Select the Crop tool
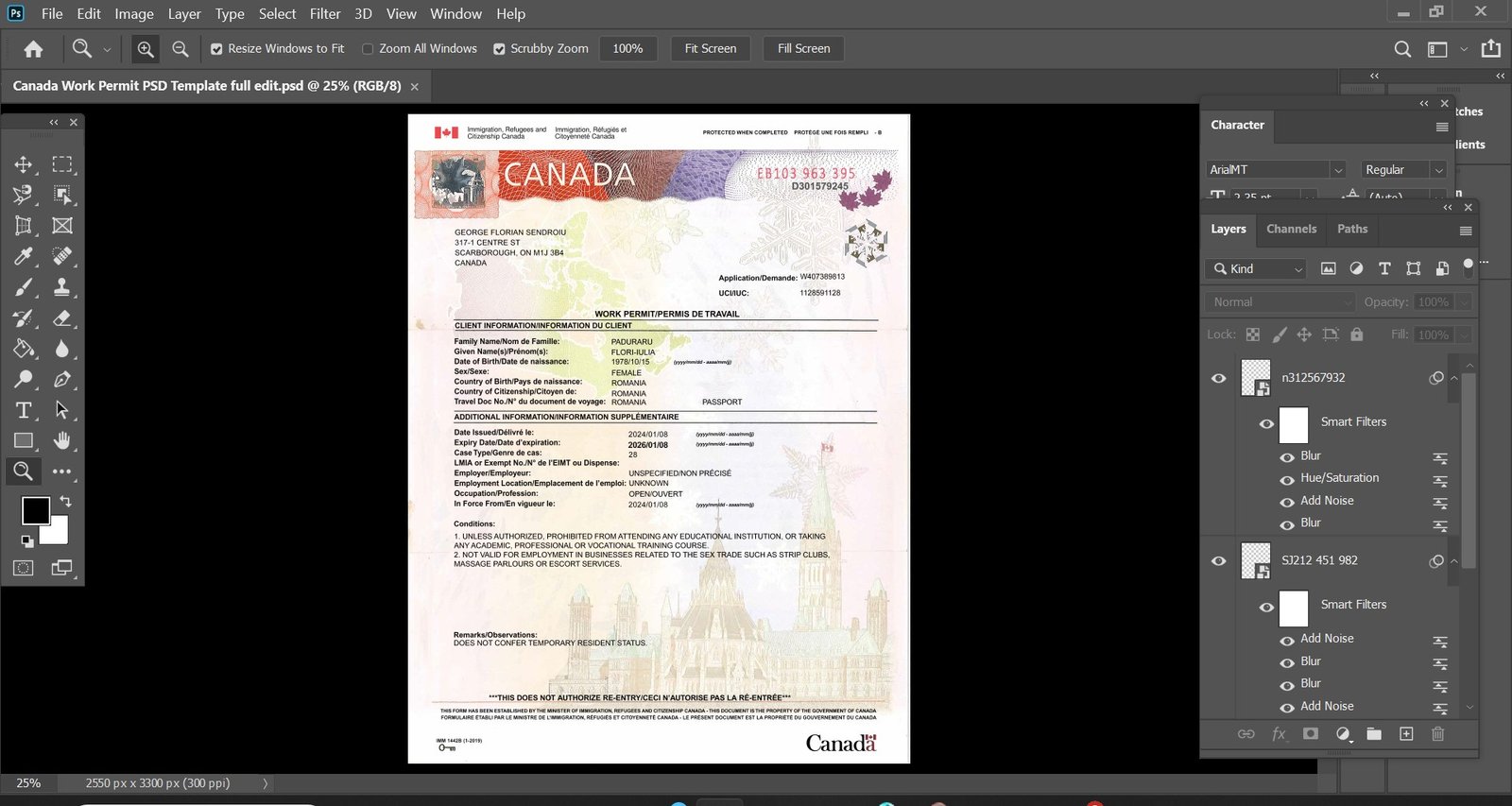The height and width of the screenshot is (806, 1512). click(24, 226)
